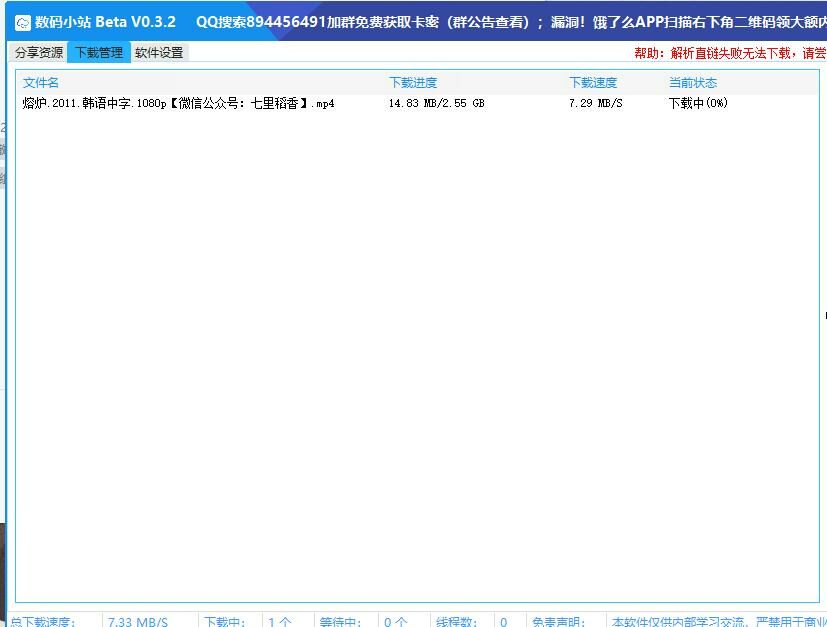This screenshot has width=827, height=627.
Task: Open the 软件设置 tab
Action: coord(159,53)
